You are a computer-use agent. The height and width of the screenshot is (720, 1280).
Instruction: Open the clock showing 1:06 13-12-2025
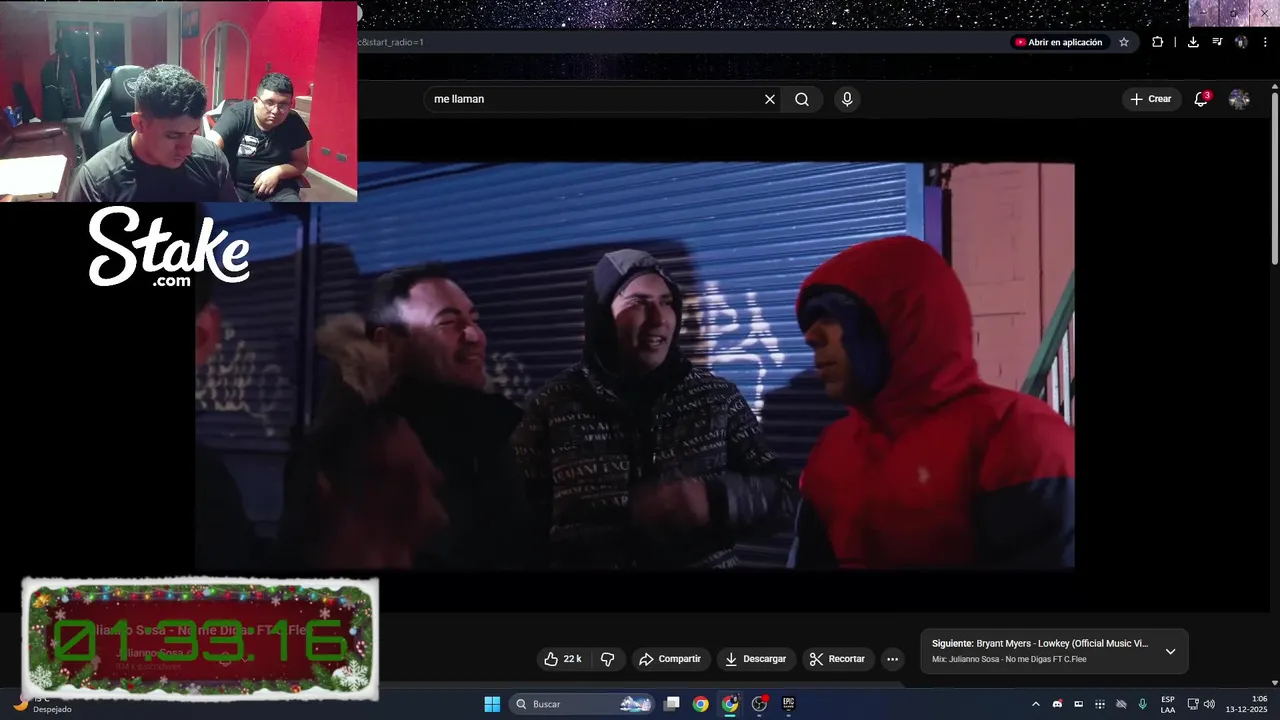tap(1246, 704)
